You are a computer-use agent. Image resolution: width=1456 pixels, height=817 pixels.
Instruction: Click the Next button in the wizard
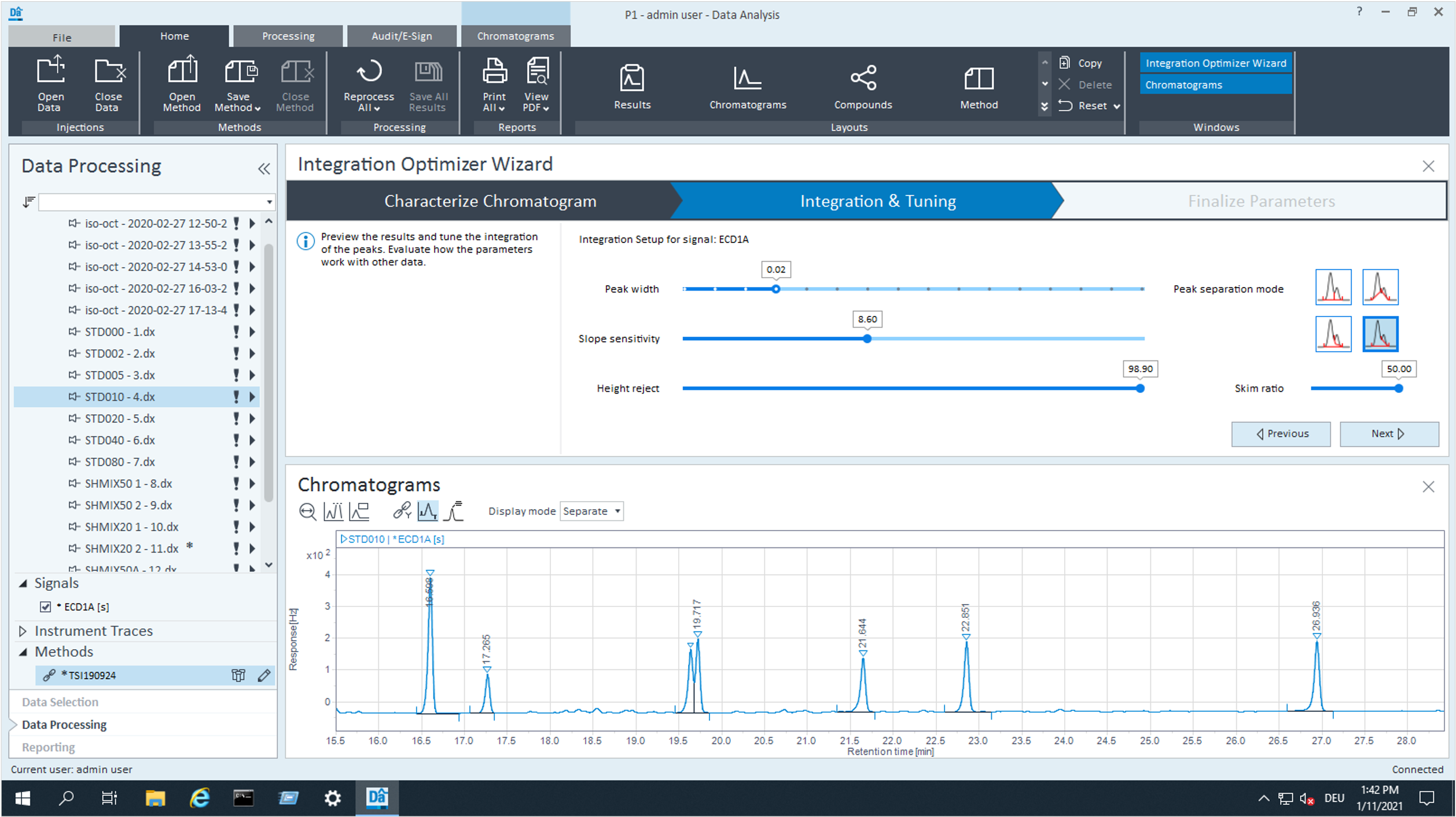coord(1388,434)
